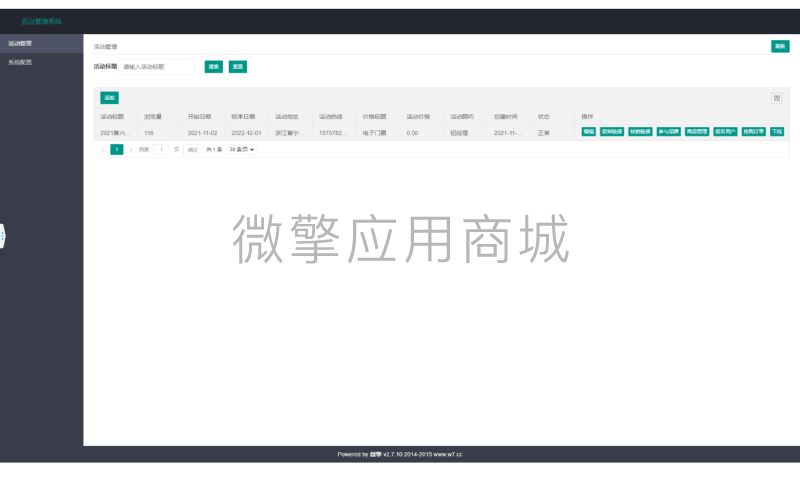Screen dimensions: 800x478
Task: Open the column filter icon above the table
Action: click(777, 98)
